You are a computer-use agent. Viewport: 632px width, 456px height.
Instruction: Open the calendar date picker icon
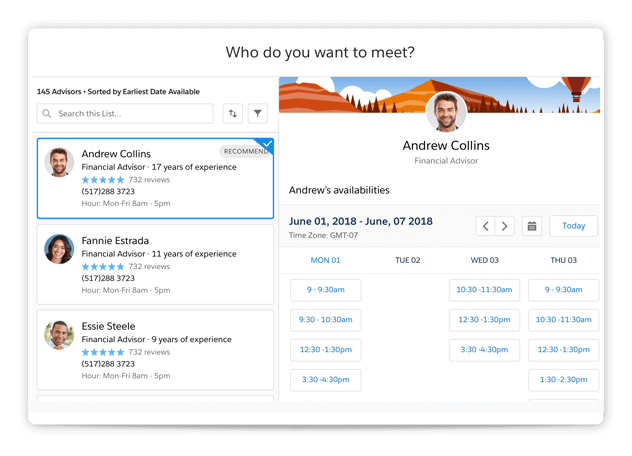point(532,226)
